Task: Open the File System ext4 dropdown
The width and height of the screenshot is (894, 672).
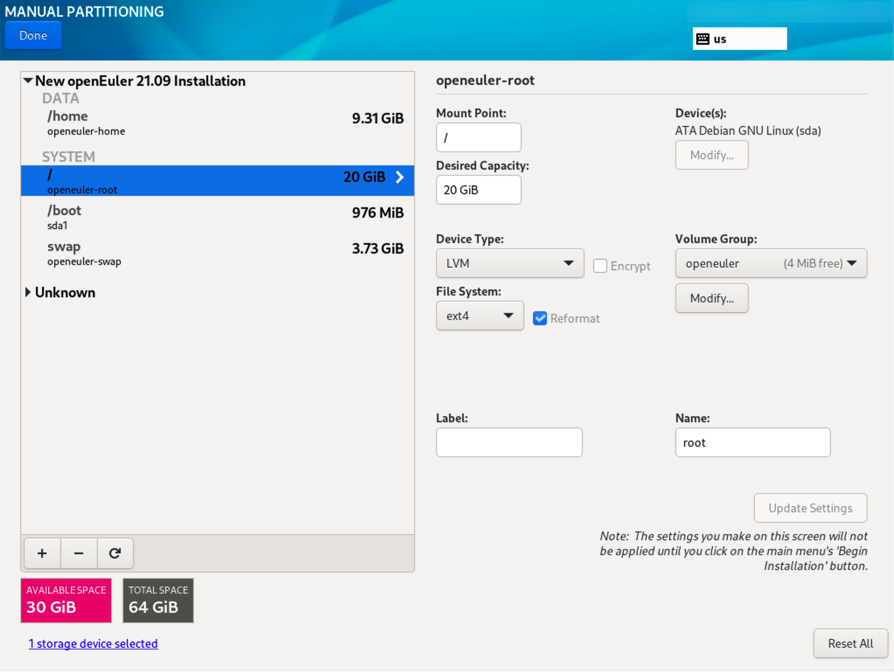Action: 479,316
